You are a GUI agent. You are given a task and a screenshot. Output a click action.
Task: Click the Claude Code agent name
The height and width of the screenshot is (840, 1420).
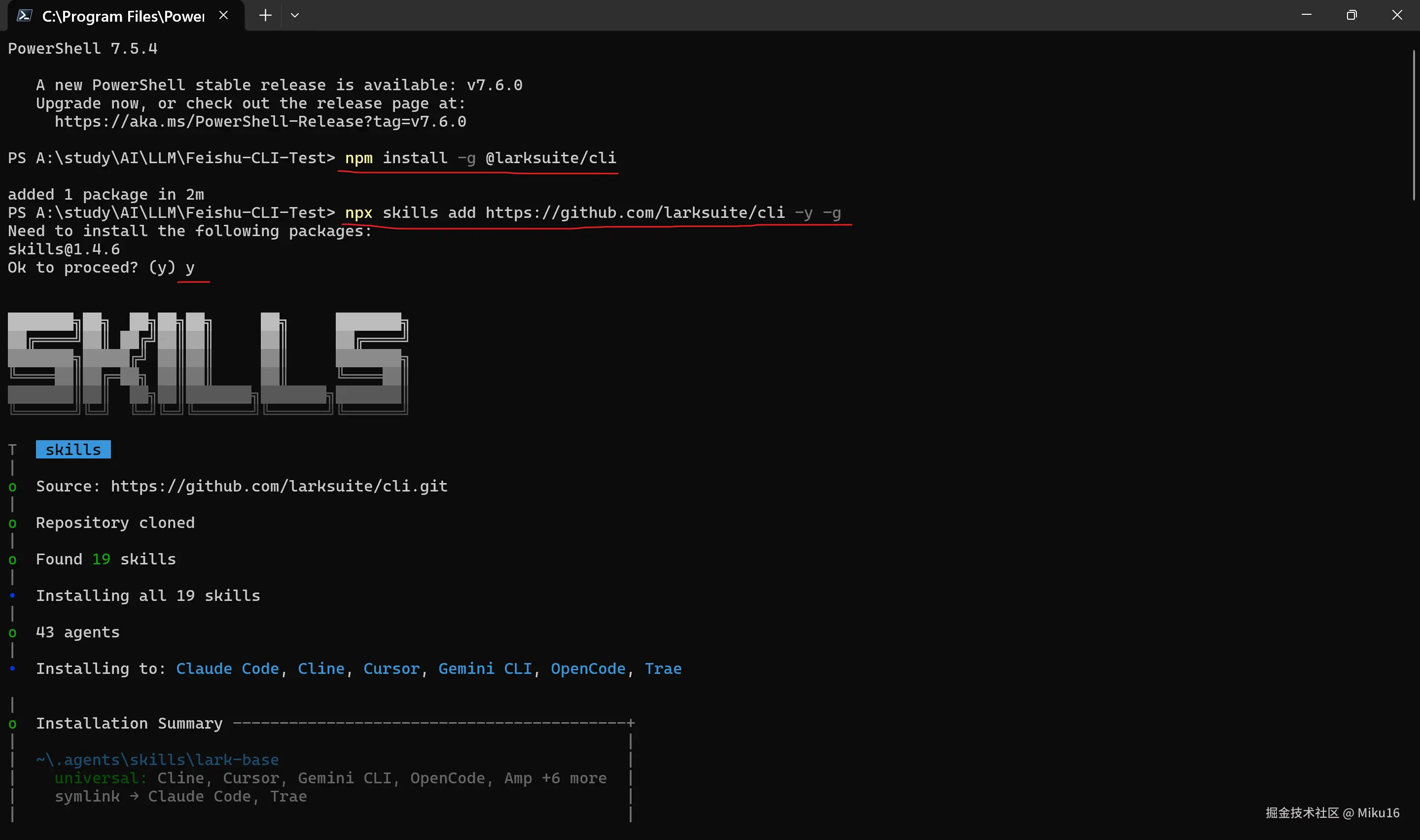(x=227, y=668)
